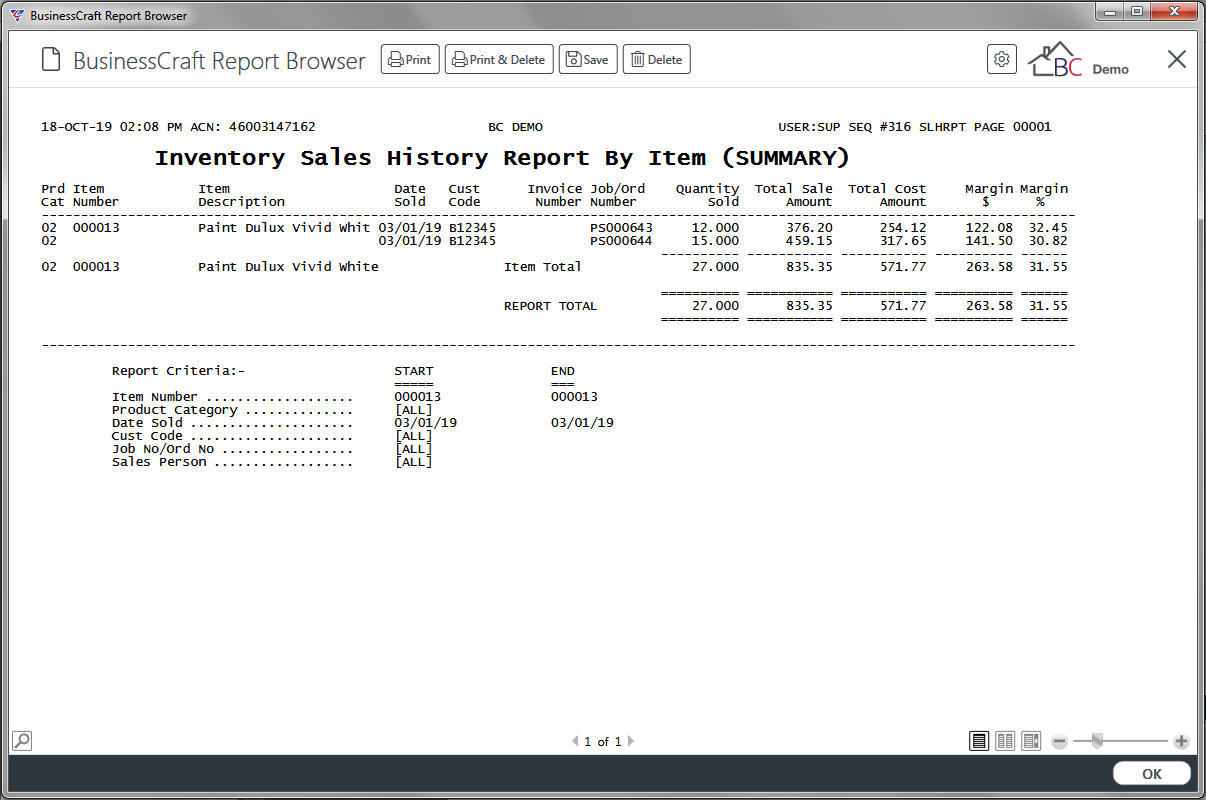Click the sale amount 376.20
The height and width of the screenshot is (800, 1206).
click(809, 228)
